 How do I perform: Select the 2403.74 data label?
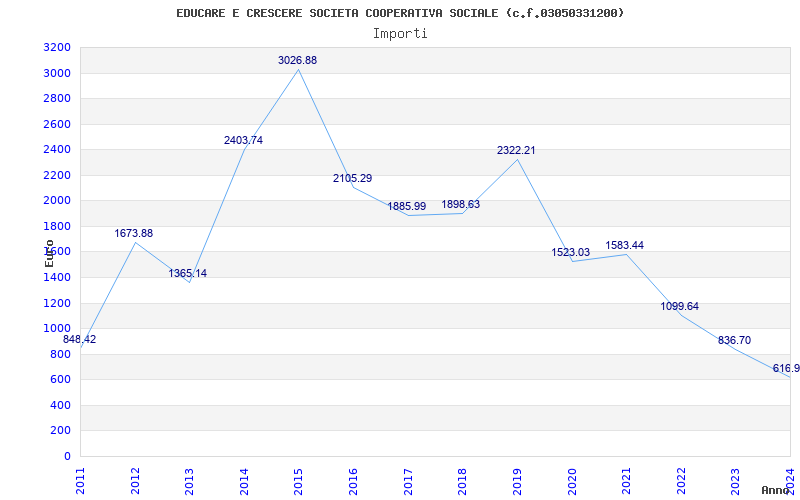243,140
